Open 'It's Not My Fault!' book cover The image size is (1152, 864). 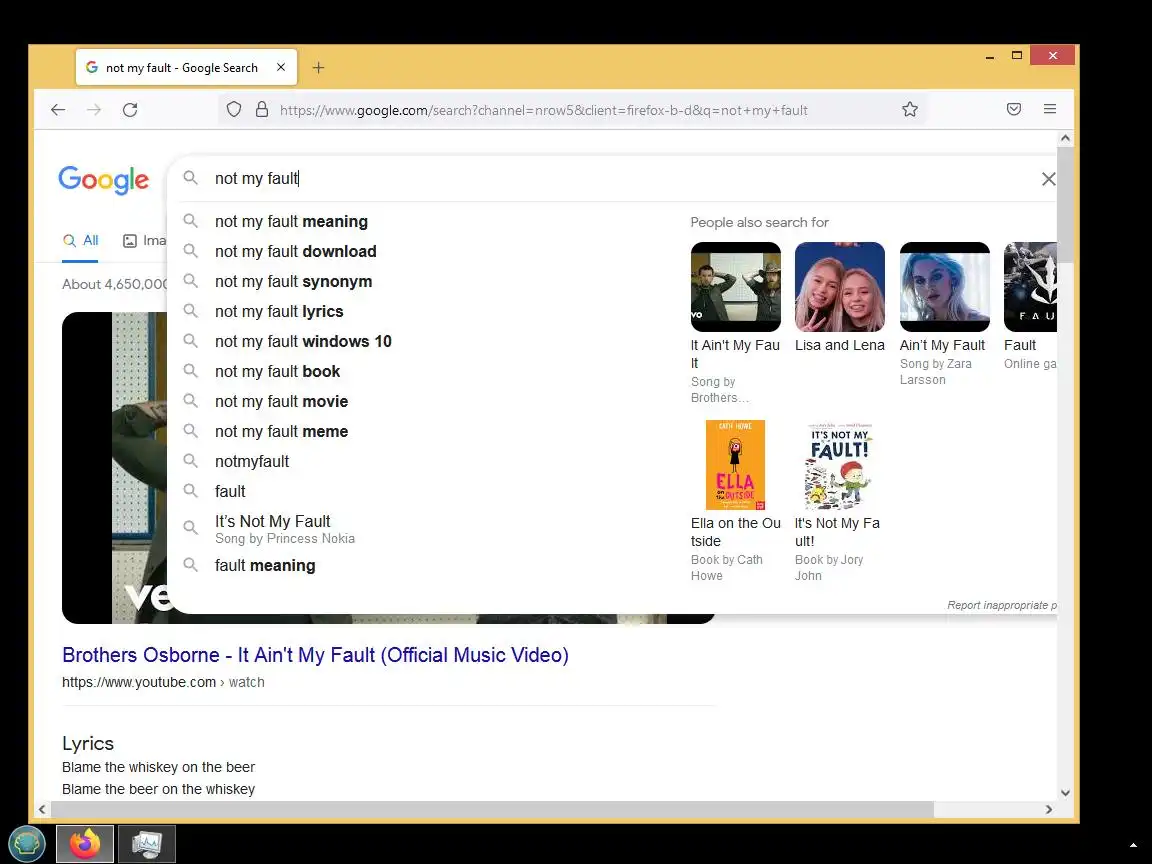pyautogui.click(x=838, y=465)
